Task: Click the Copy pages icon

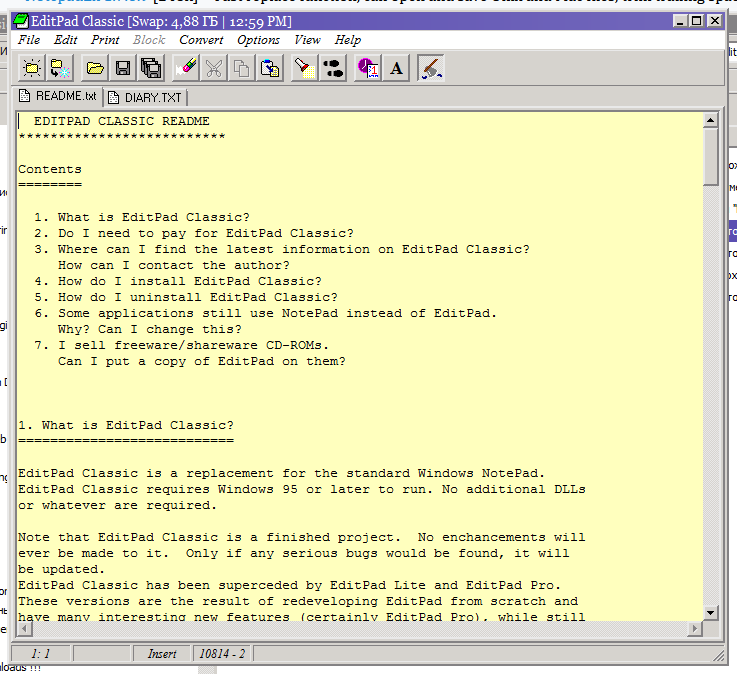Action: pos(242,69)
